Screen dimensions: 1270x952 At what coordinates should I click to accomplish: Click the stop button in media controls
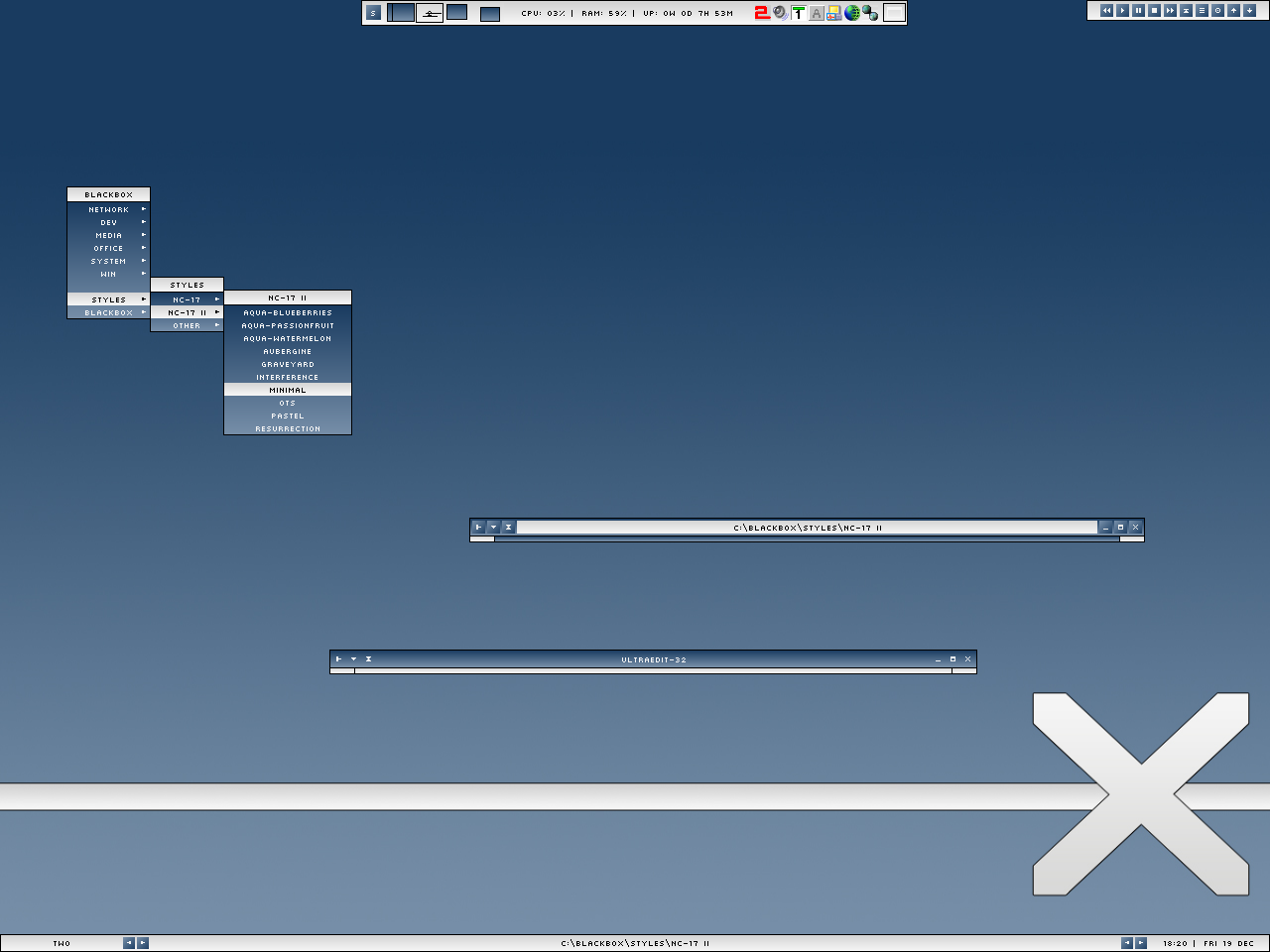(1155, 11)
